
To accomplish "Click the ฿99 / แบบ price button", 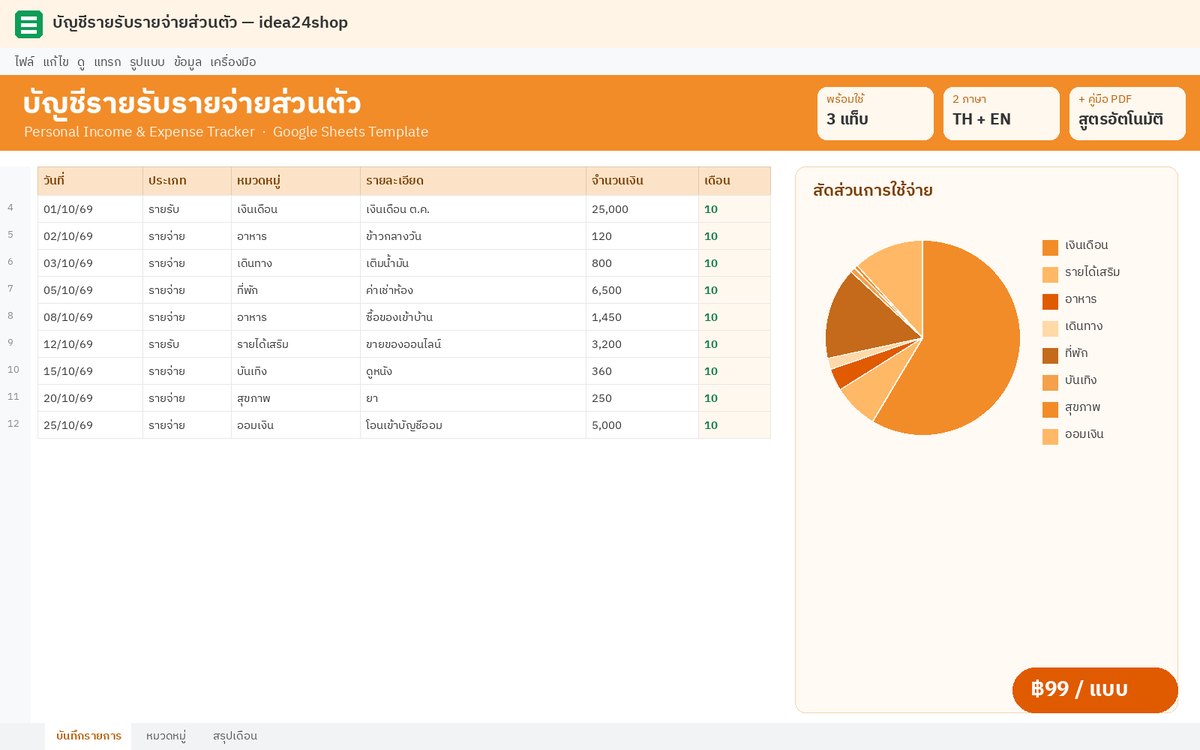I will tap(1095, 690).
